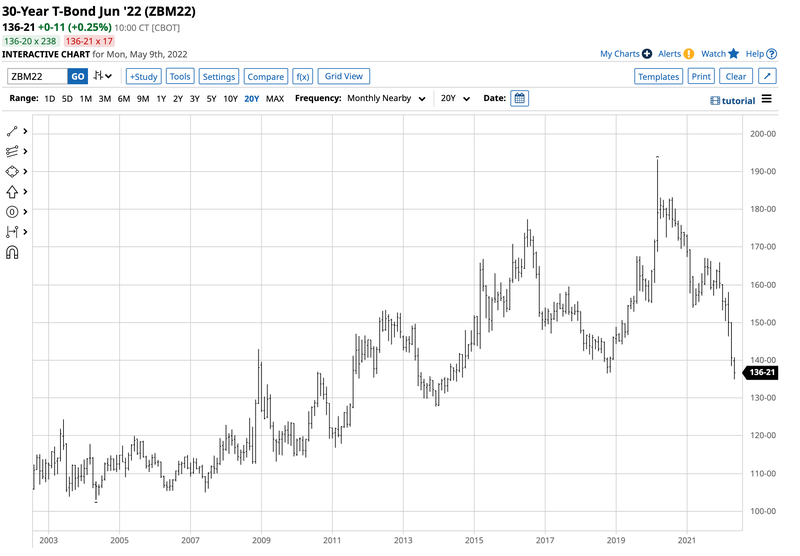800x556 pixels.
Task: Select the 9M range
Action: click(143, 98)
